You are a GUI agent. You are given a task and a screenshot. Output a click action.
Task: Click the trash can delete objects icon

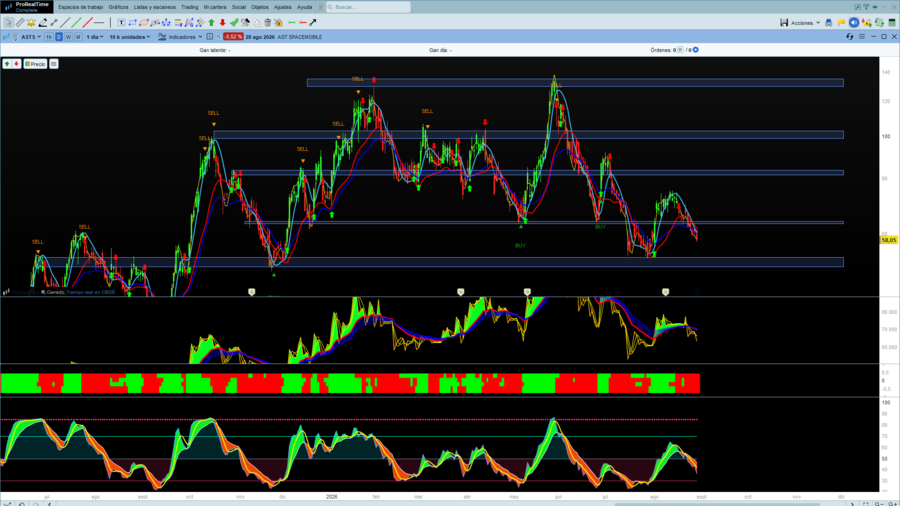tap(267, 22)
